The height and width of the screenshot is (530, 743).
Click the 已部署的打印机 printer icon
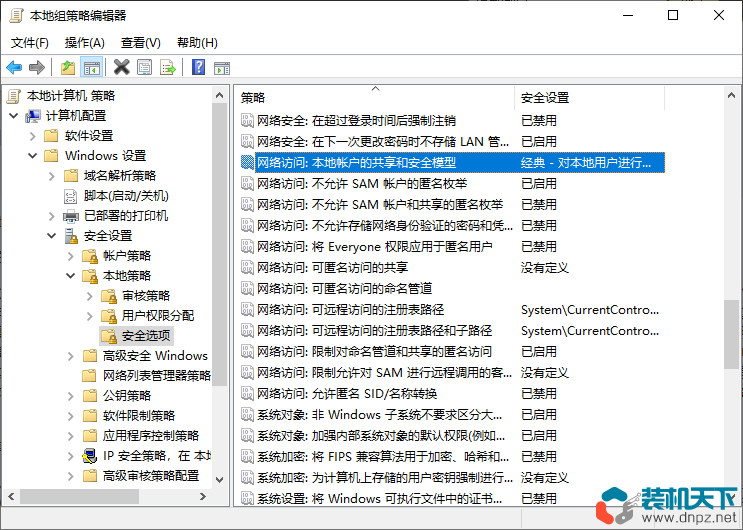(x=71, y=216)
